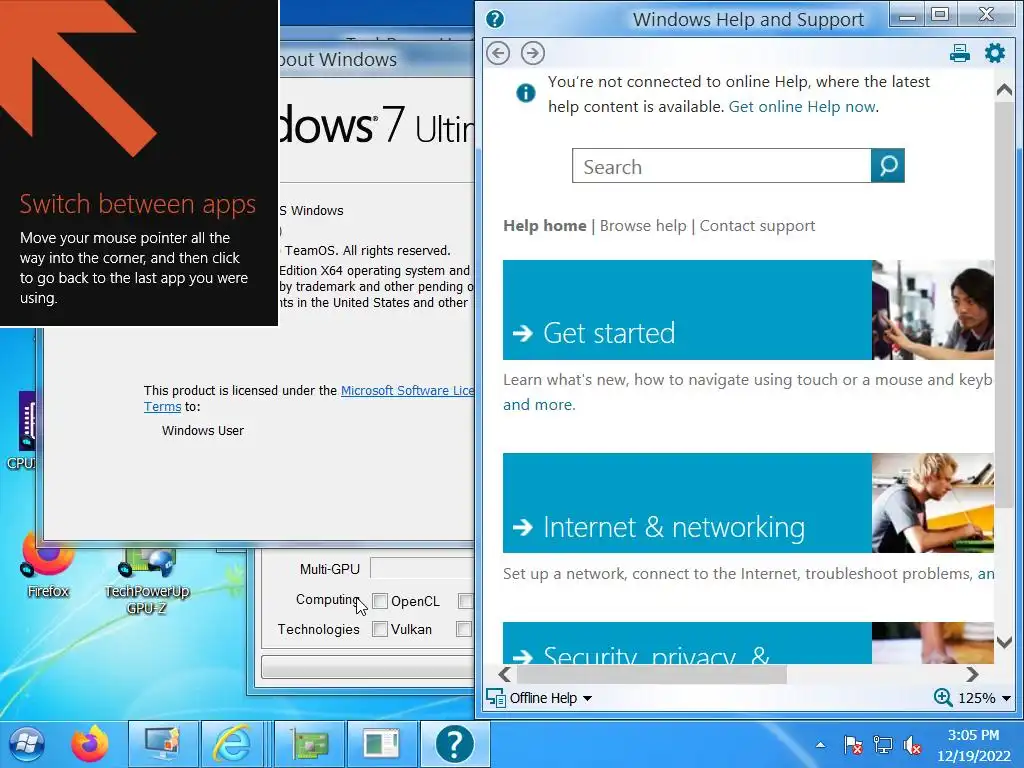Click the Help horizontal scrollbar thumb

coord(652,675)
